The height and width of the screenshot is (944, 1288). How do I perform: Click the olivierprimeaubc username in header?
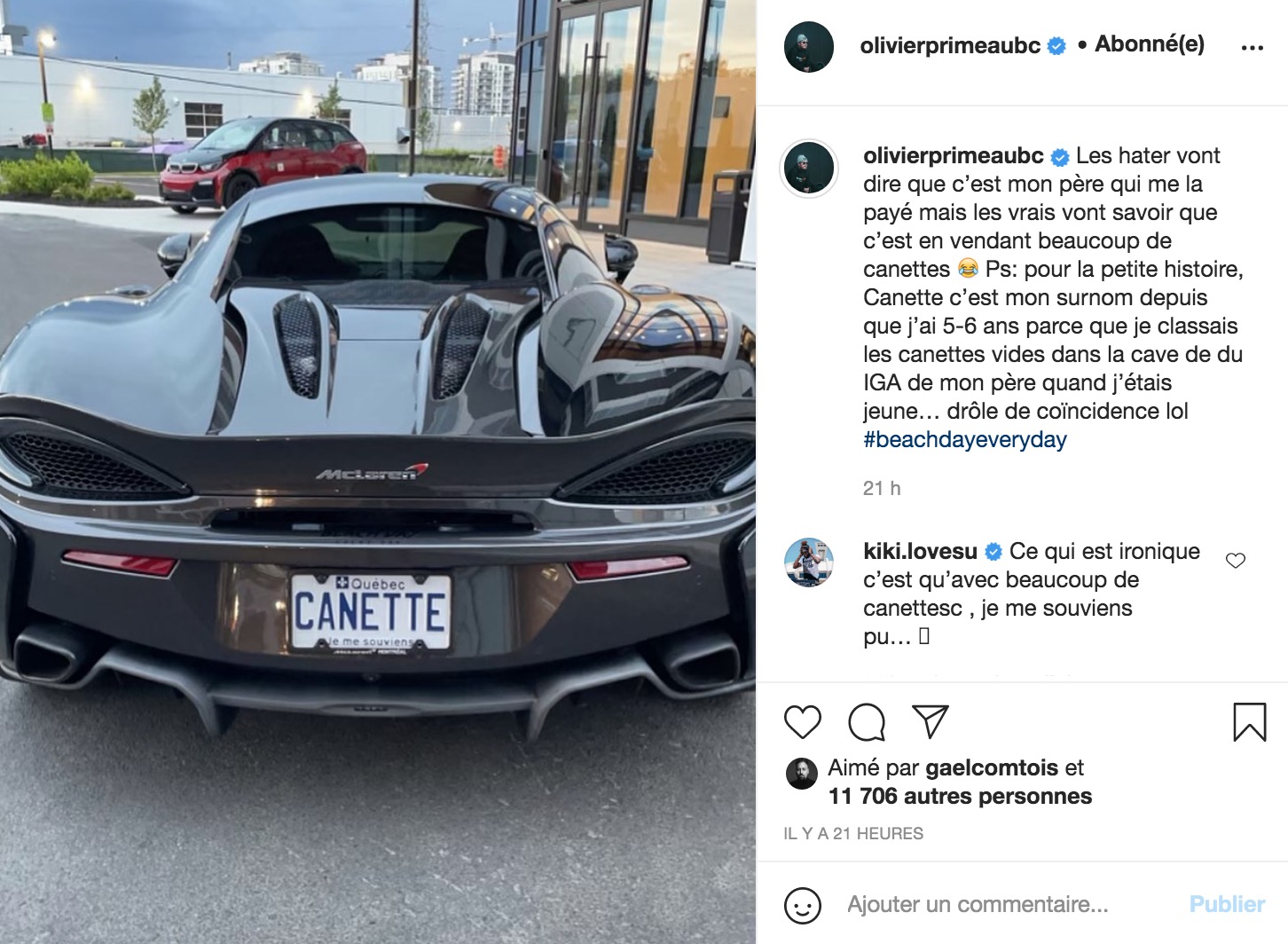point(950,46)
